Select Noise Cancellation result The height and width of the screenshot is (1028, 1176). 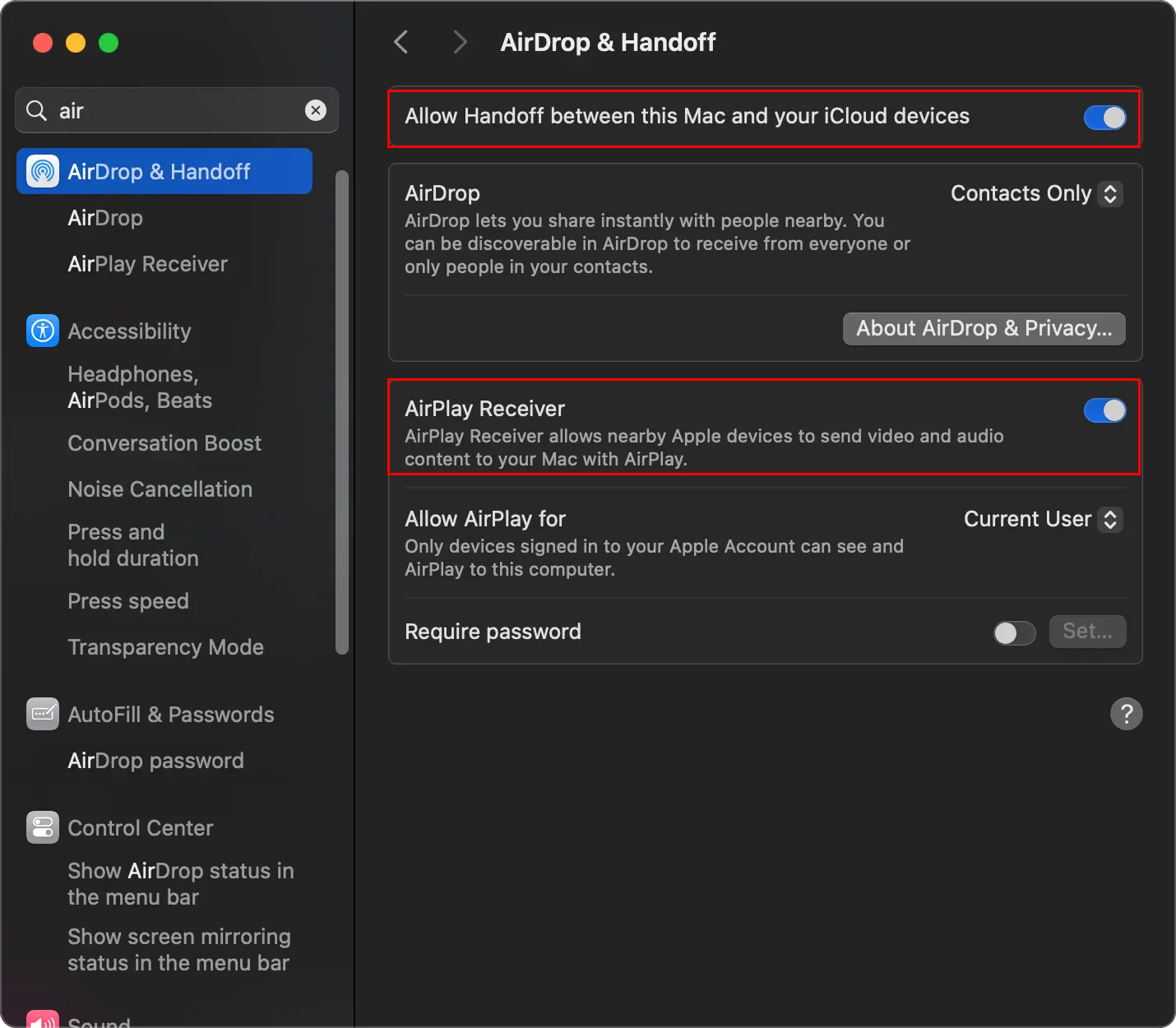point(160,489)
